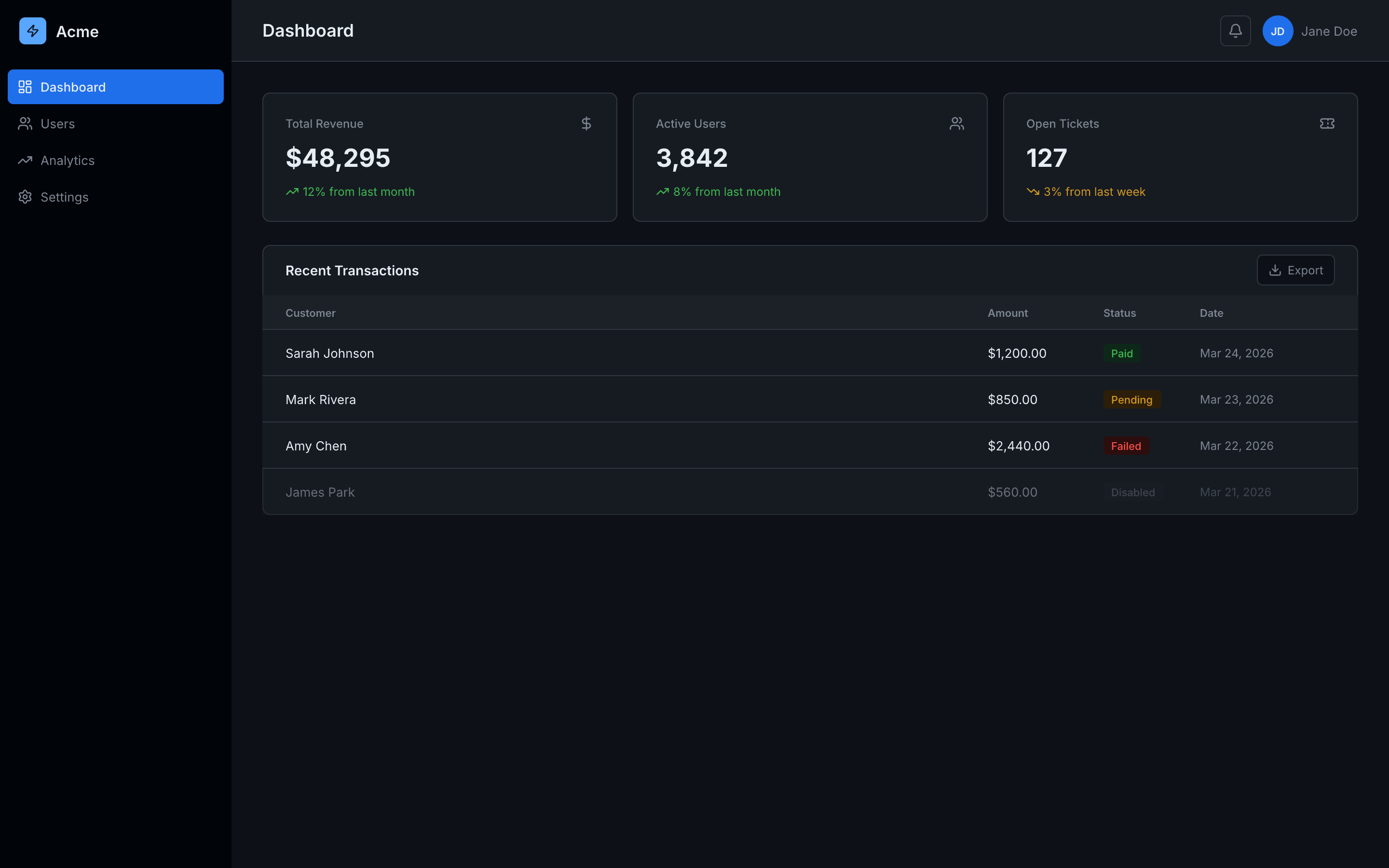Click the Paid status badge
This screenshot has height=868, width=1389.
tap(1121, 353)
